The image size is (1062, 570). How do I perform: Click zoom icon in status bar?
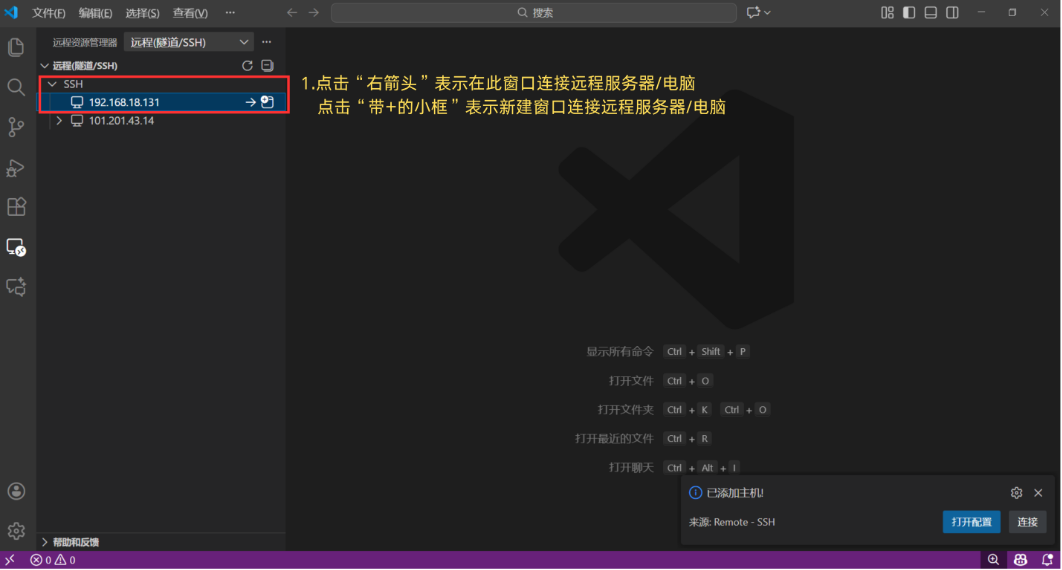pos(993,560)
